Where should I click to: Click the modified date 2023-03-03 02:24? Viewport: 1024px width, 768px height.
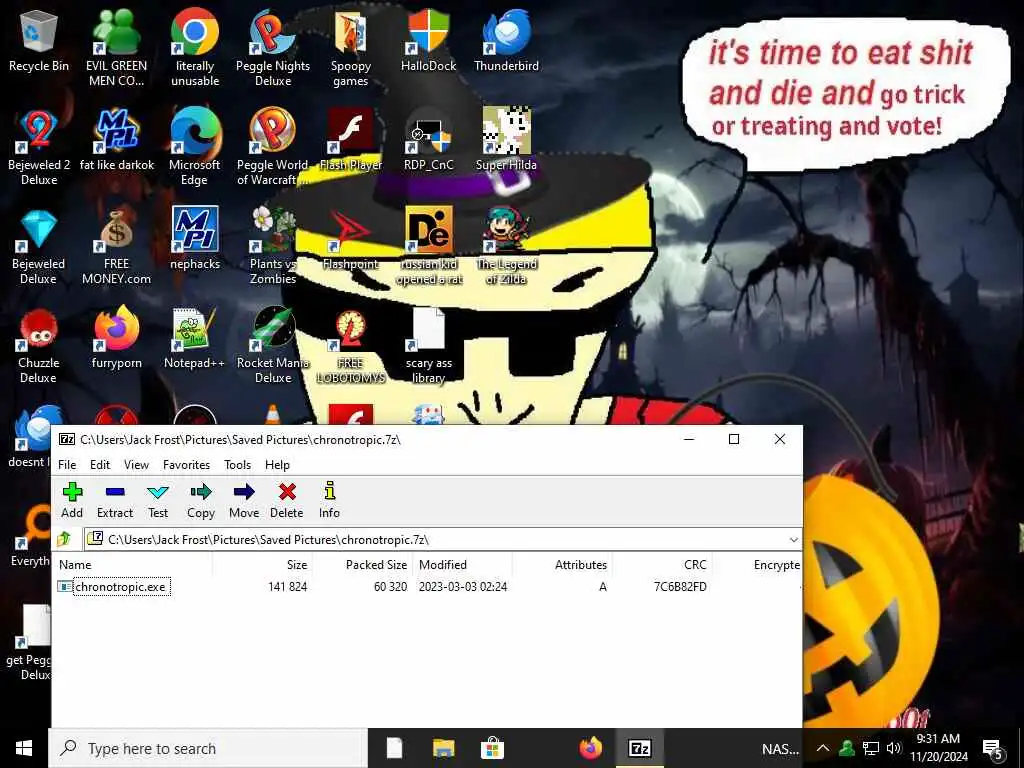click(463, 587)
